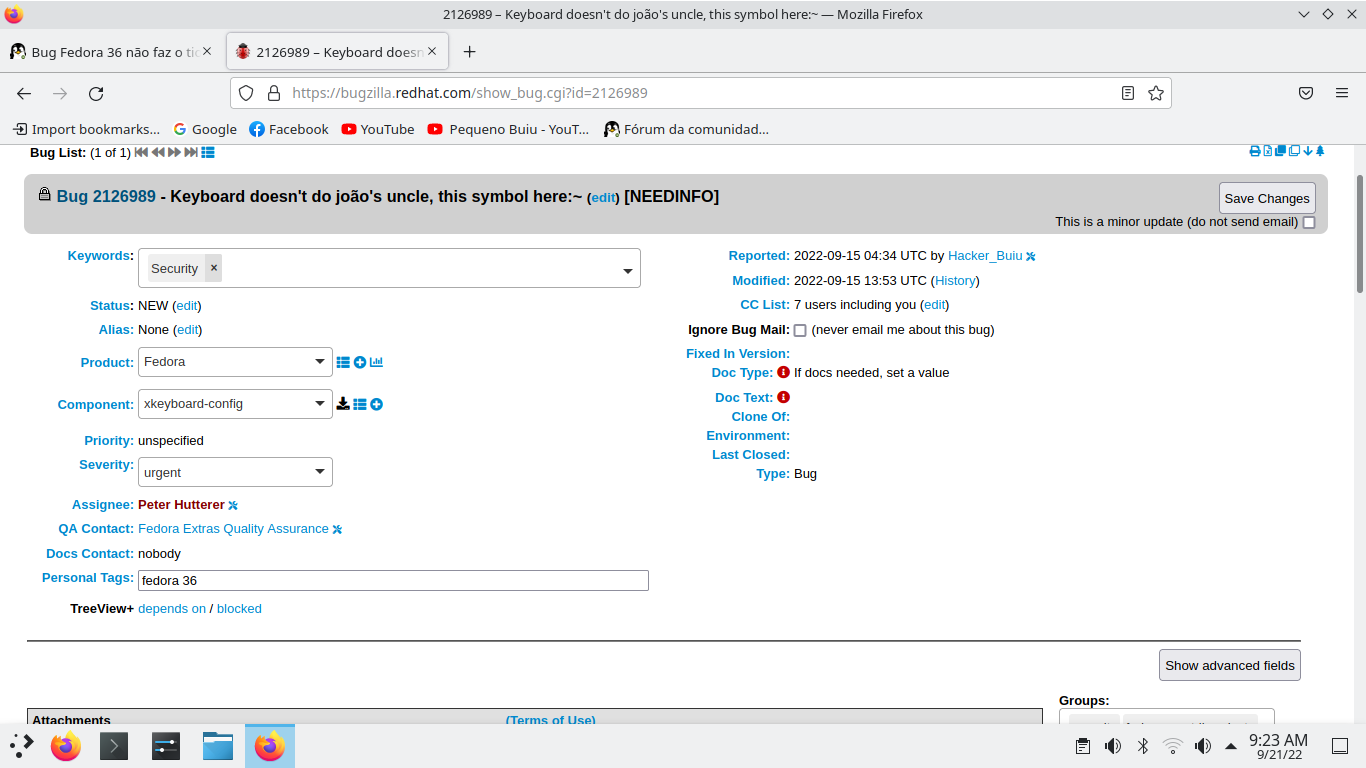The width and height of the screenshot is (1366, 768).
Task: Toggle Firefox reader view icon
Action: coord(1128,93)
